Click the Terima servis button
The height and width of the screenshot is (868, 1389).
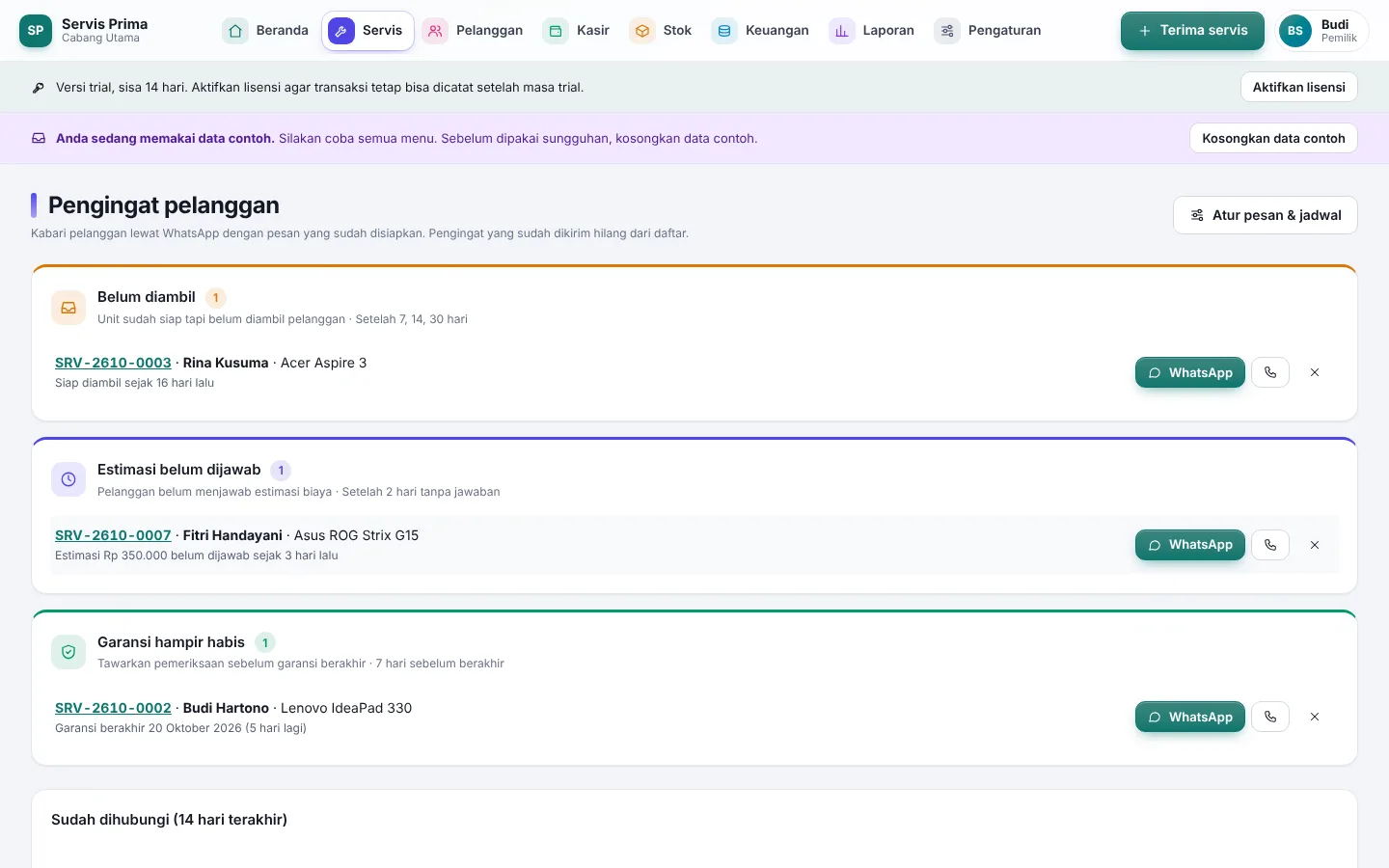(x=1192, y=31)
